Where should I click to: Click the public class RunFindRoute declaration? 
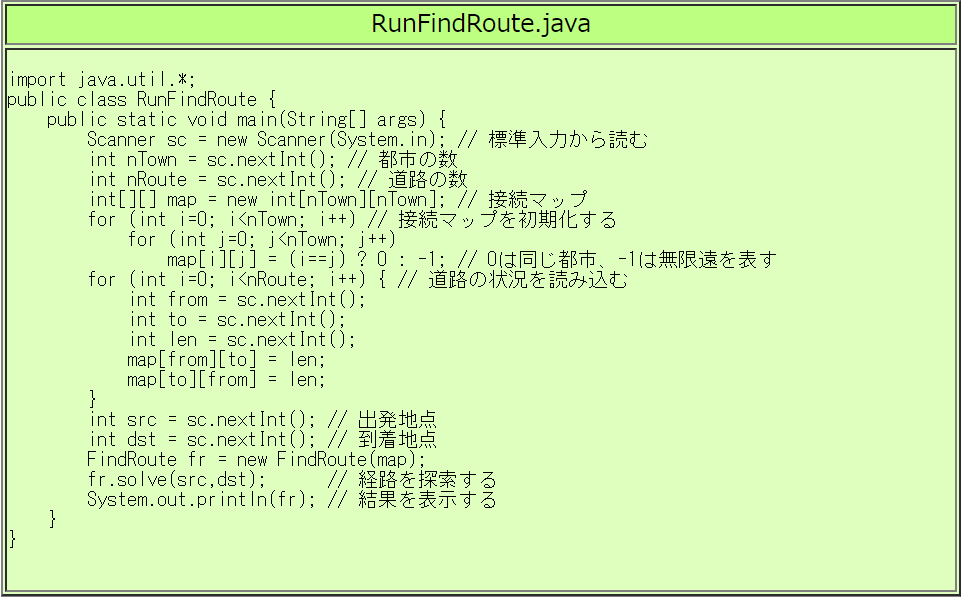140,100
